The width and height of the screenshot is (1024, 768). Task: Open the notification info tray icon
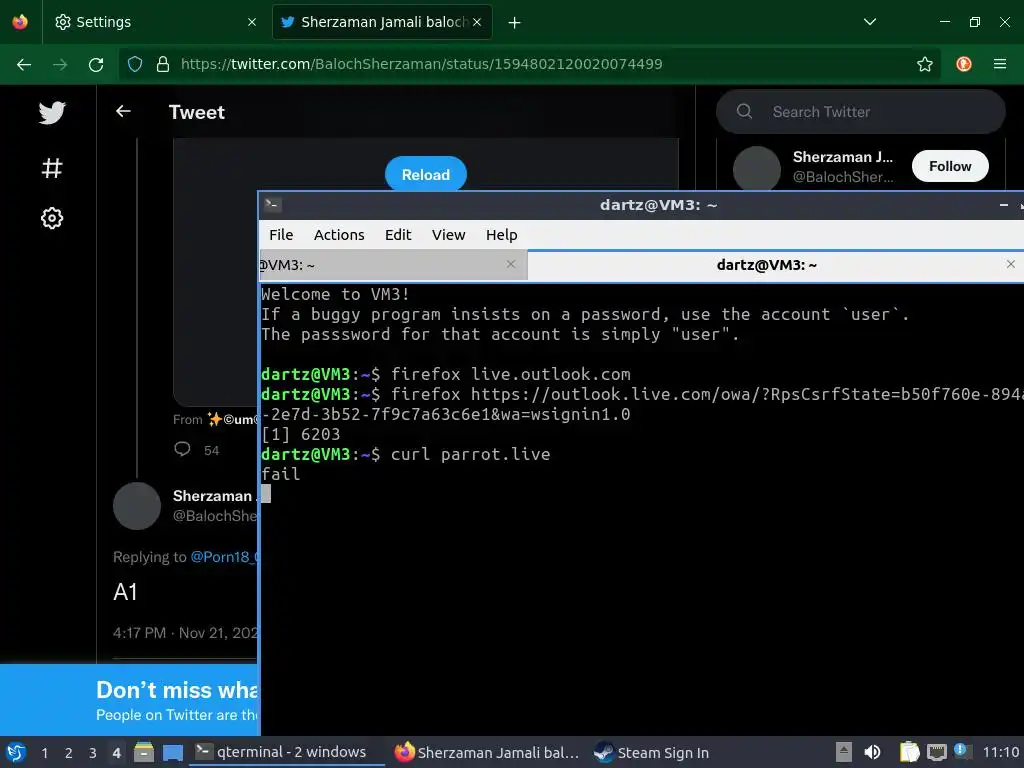pos(961,751)
